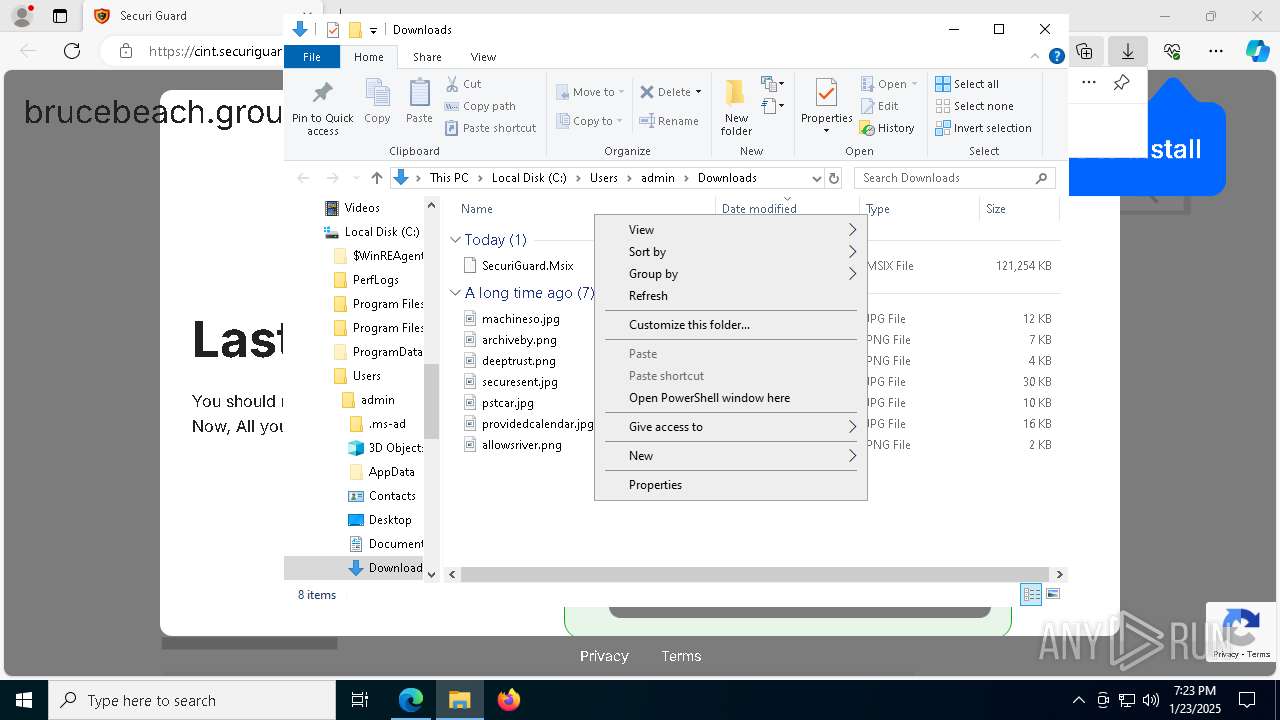Collapse A long time ago group
This screenshot has height=720, width=1280.
455,293
